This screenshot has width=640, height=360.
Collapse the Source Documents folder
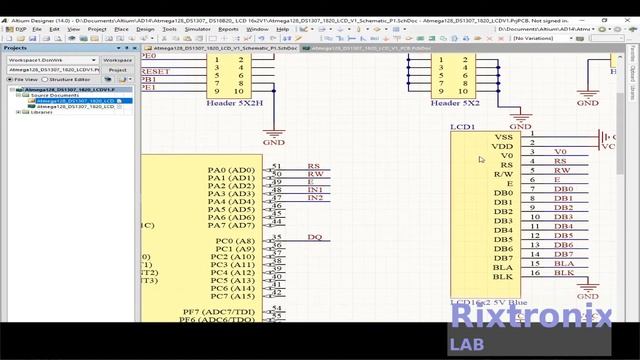pyautogui.click(x=18, y=95)
